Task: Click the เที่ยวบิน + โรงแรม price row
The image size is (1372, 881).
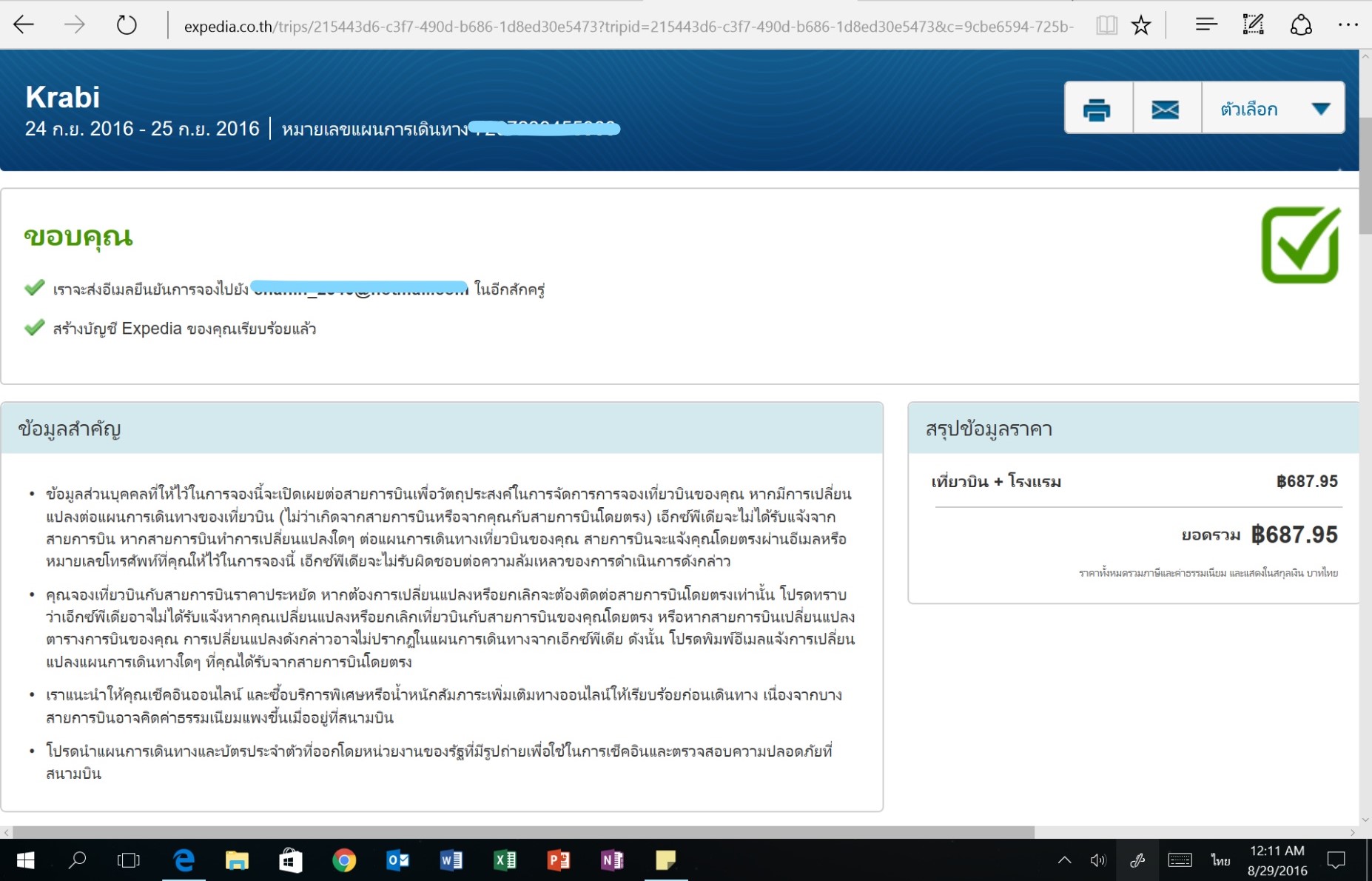Action: click(1134, 482)
